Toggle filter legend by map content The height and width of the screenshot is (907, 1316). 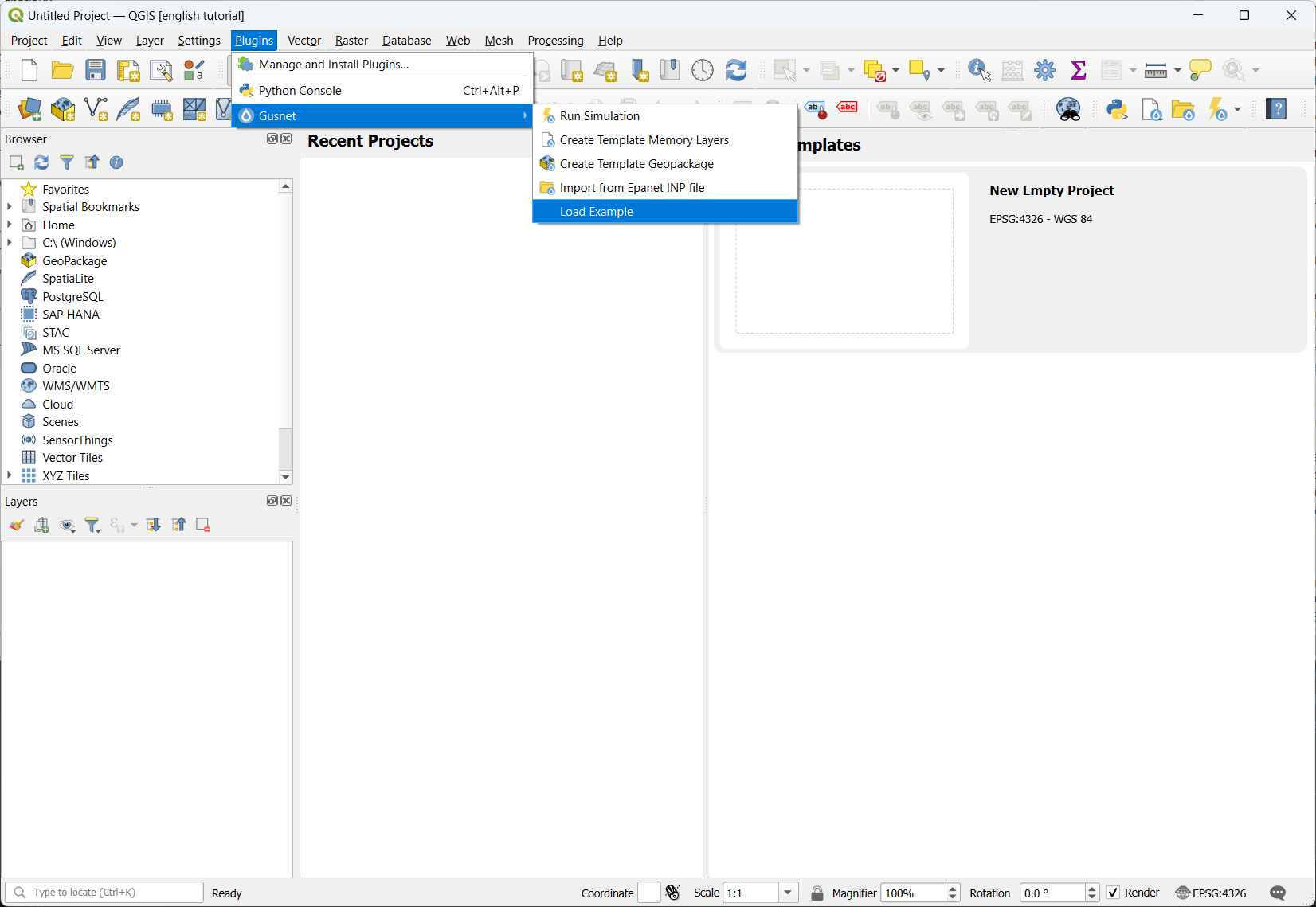pos(92,525)
